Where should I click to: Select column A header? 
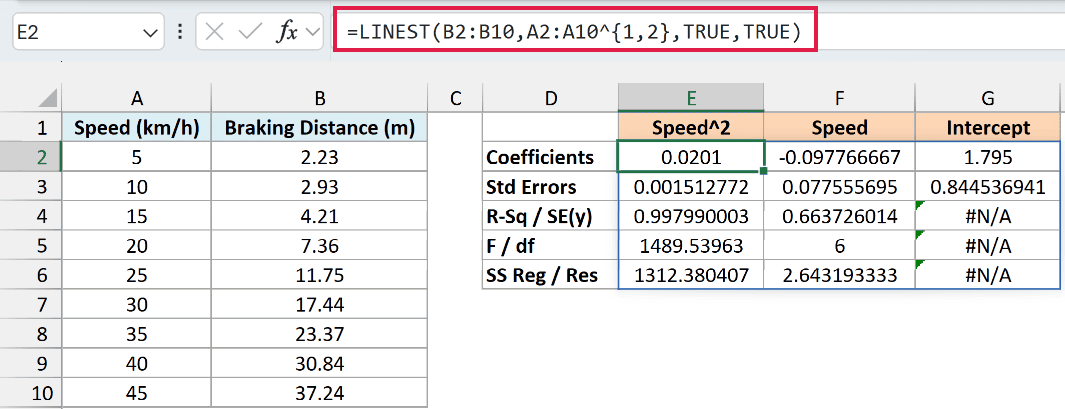tap(137, 99)
